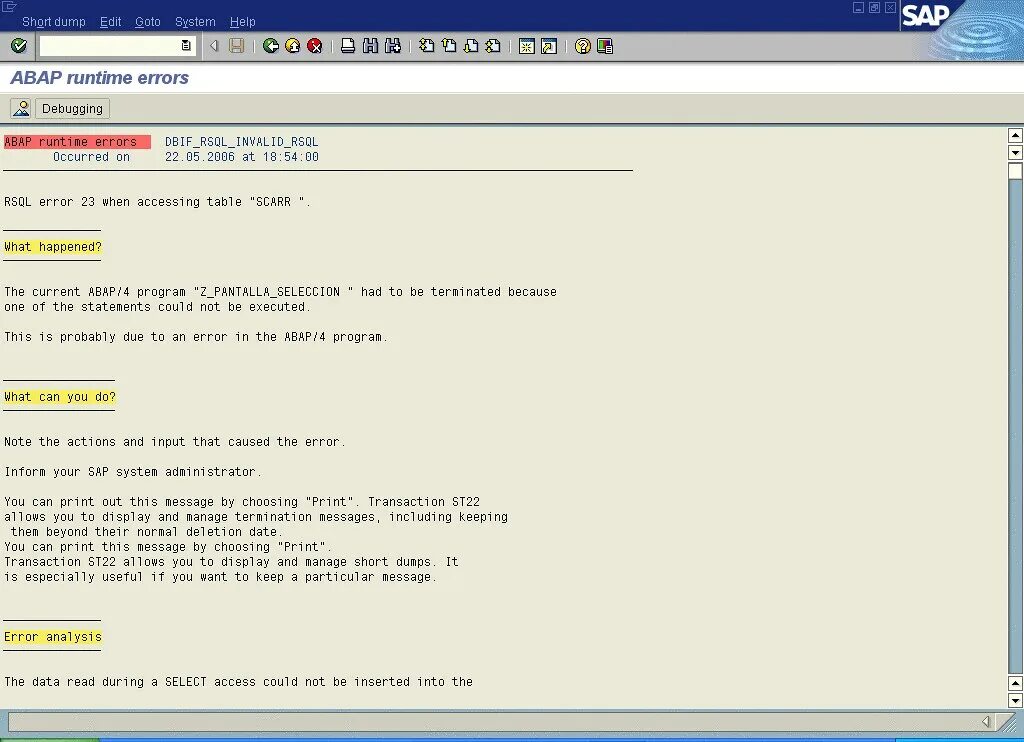
Task: Create a new session icon
Action: (526, 46)
